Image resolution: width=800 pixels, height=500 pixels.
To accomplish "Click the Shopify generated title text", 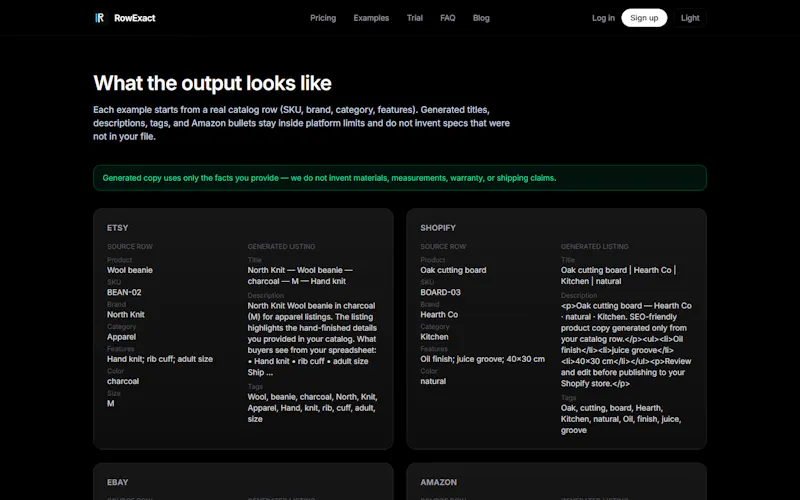I will coord(618,276).
